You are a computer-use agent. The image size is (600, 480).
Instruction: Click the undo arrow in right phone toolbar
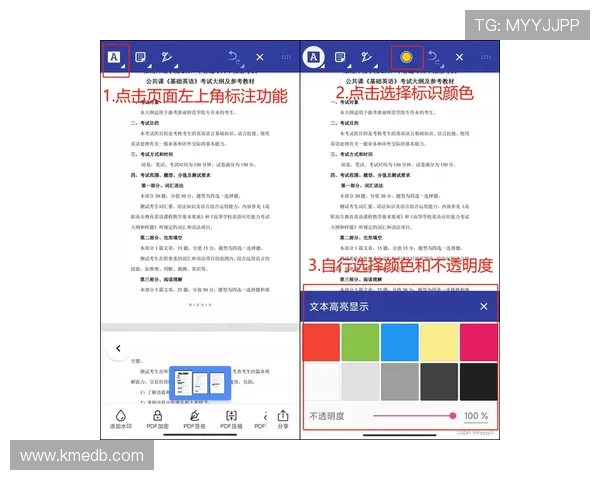(433, 57)
